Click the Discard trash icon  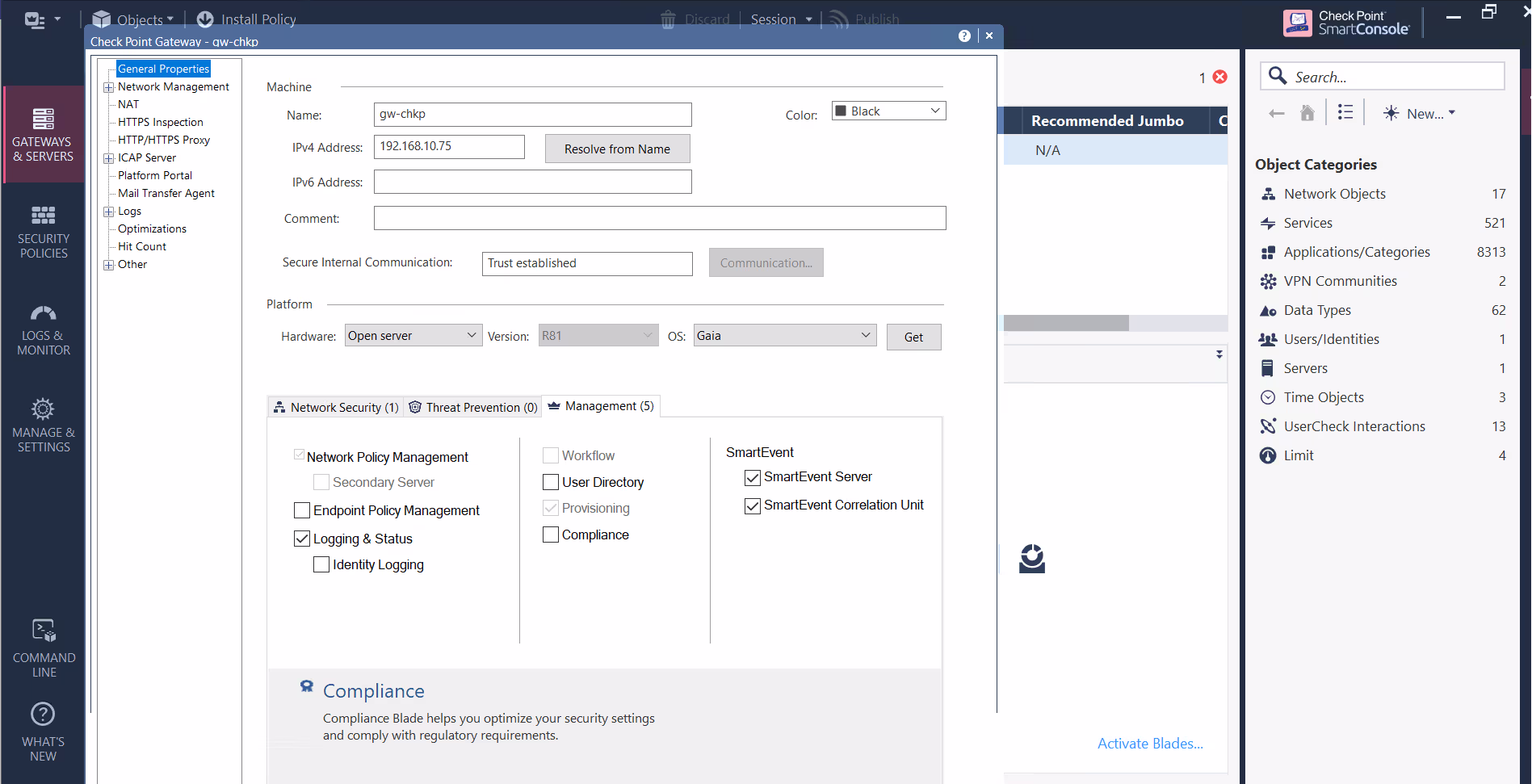[x=668, y=19]
